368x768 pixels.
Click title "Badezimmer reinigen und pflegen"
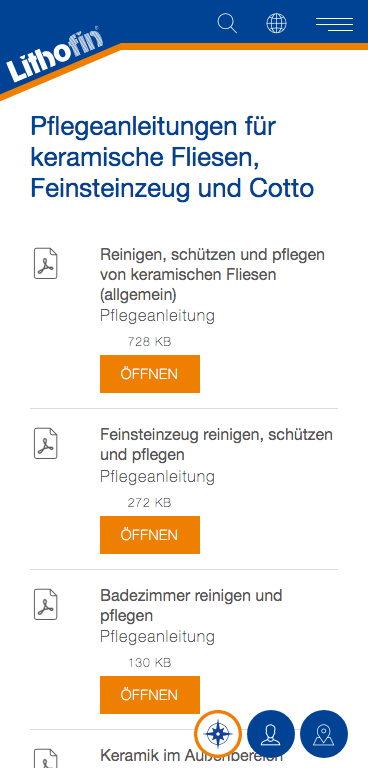[x=191, y=605]
